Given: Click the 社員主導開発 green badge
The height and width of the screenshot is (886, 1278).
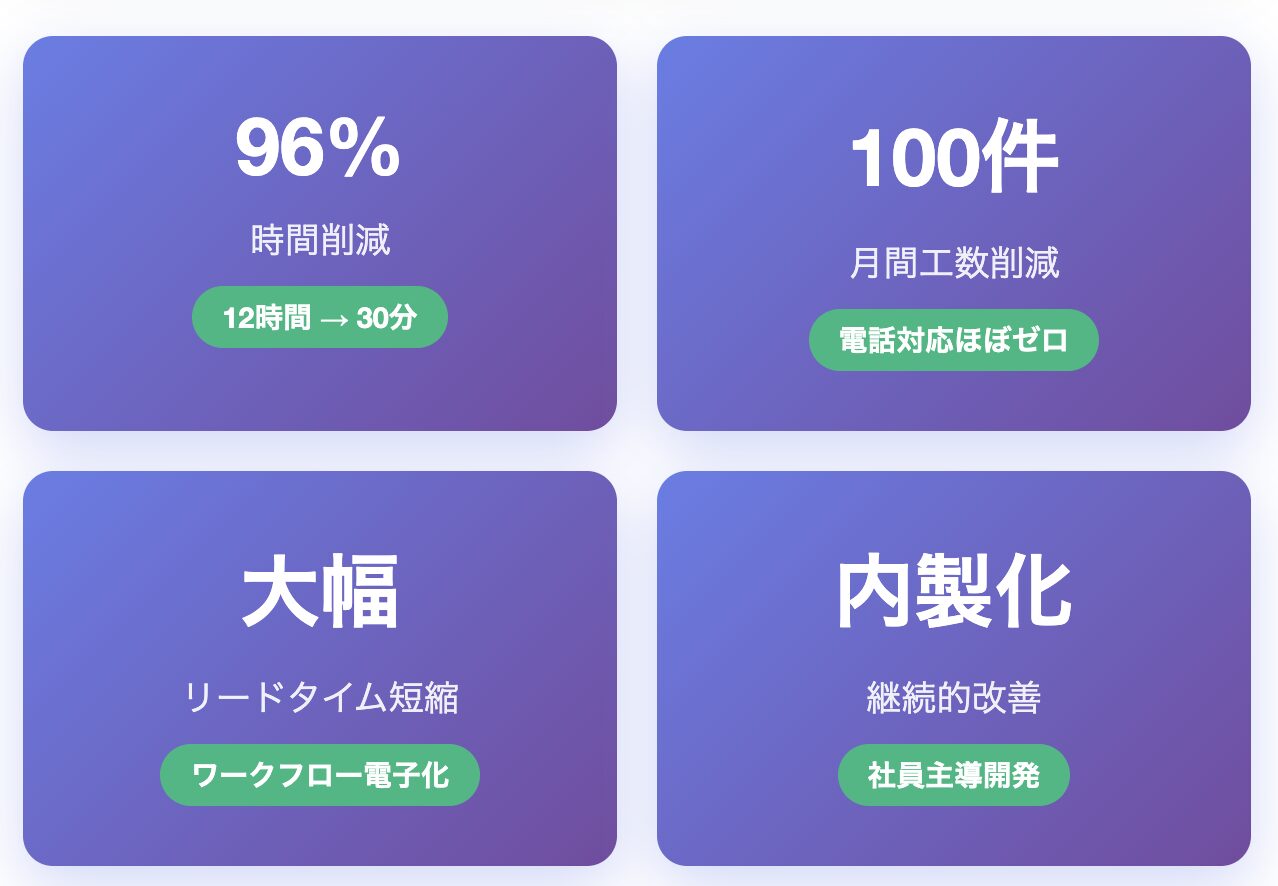Looking at the screenshot, I should [x=954, y=775].
